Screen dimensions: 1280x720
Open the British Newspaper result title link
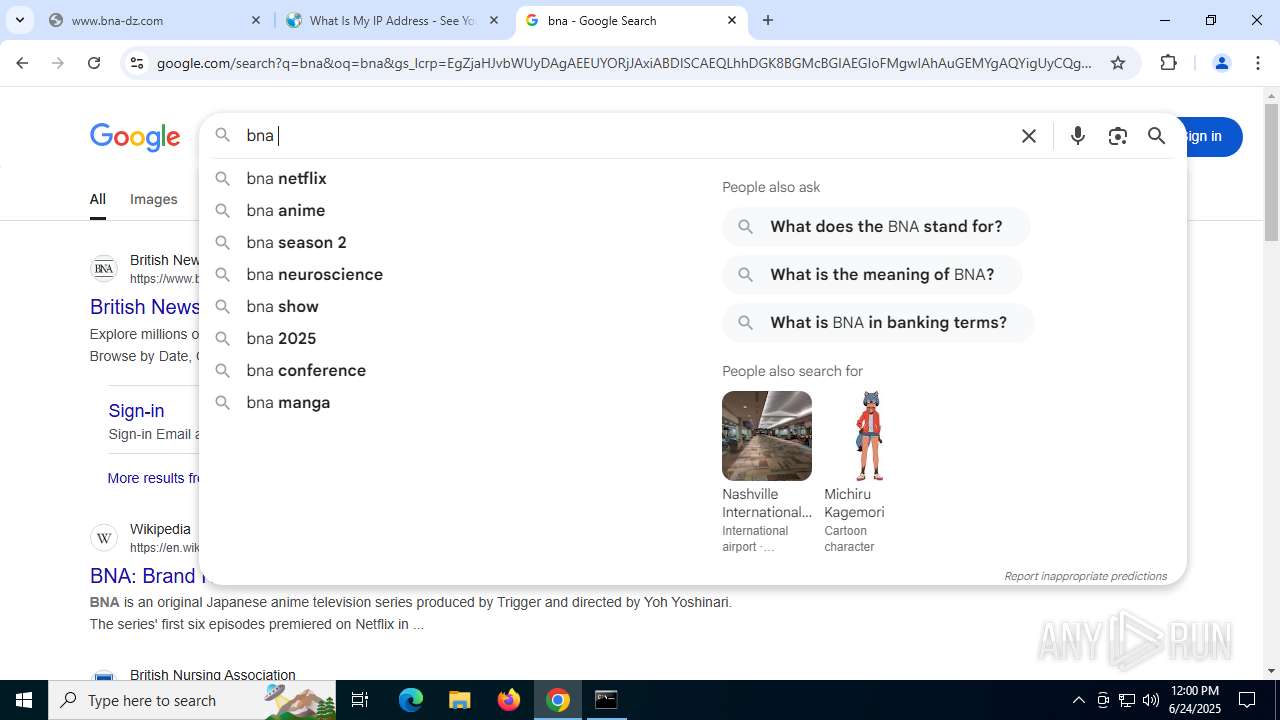point(144,307)
